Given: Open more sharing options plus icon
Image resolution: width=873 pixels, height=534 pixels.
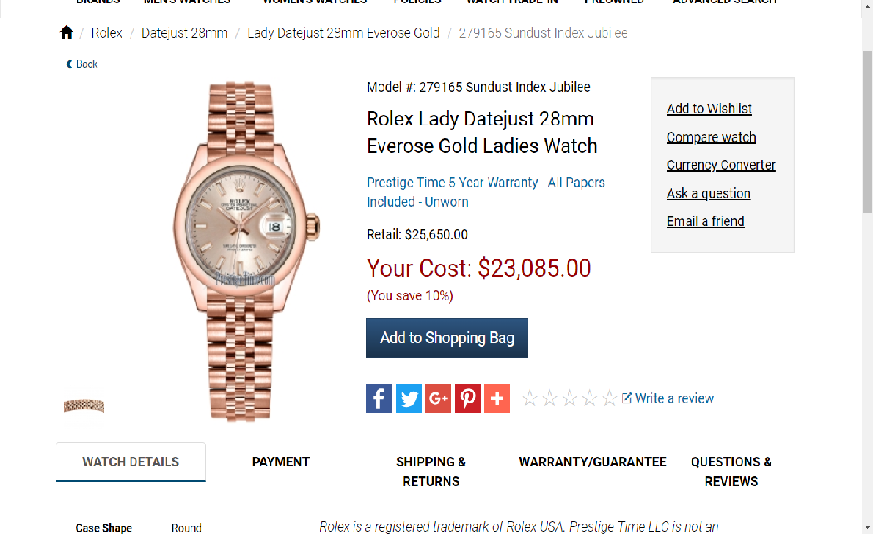Looking at the screenshot, I should click(497, 398).
